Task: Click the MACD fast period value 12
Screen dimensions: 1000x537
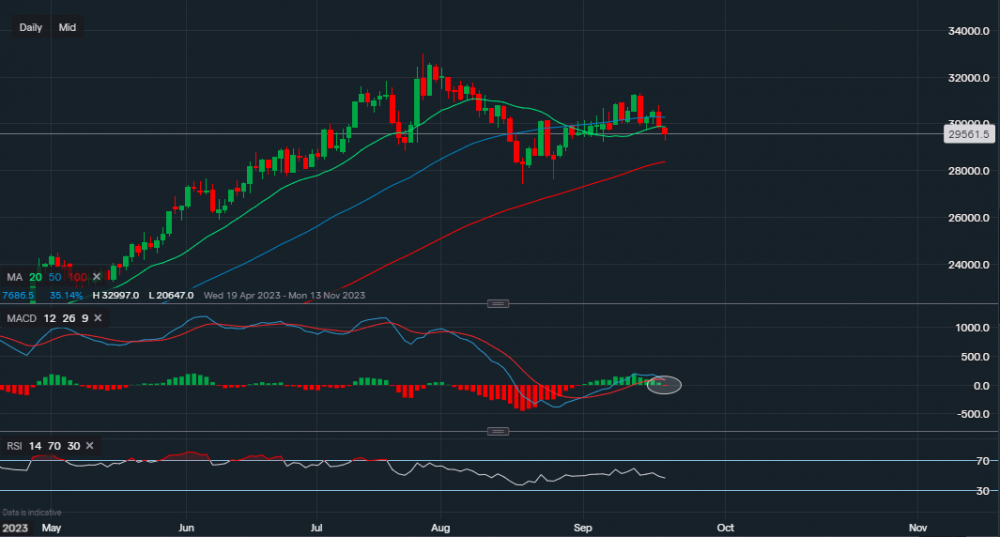Action: [x=51, y=317]
